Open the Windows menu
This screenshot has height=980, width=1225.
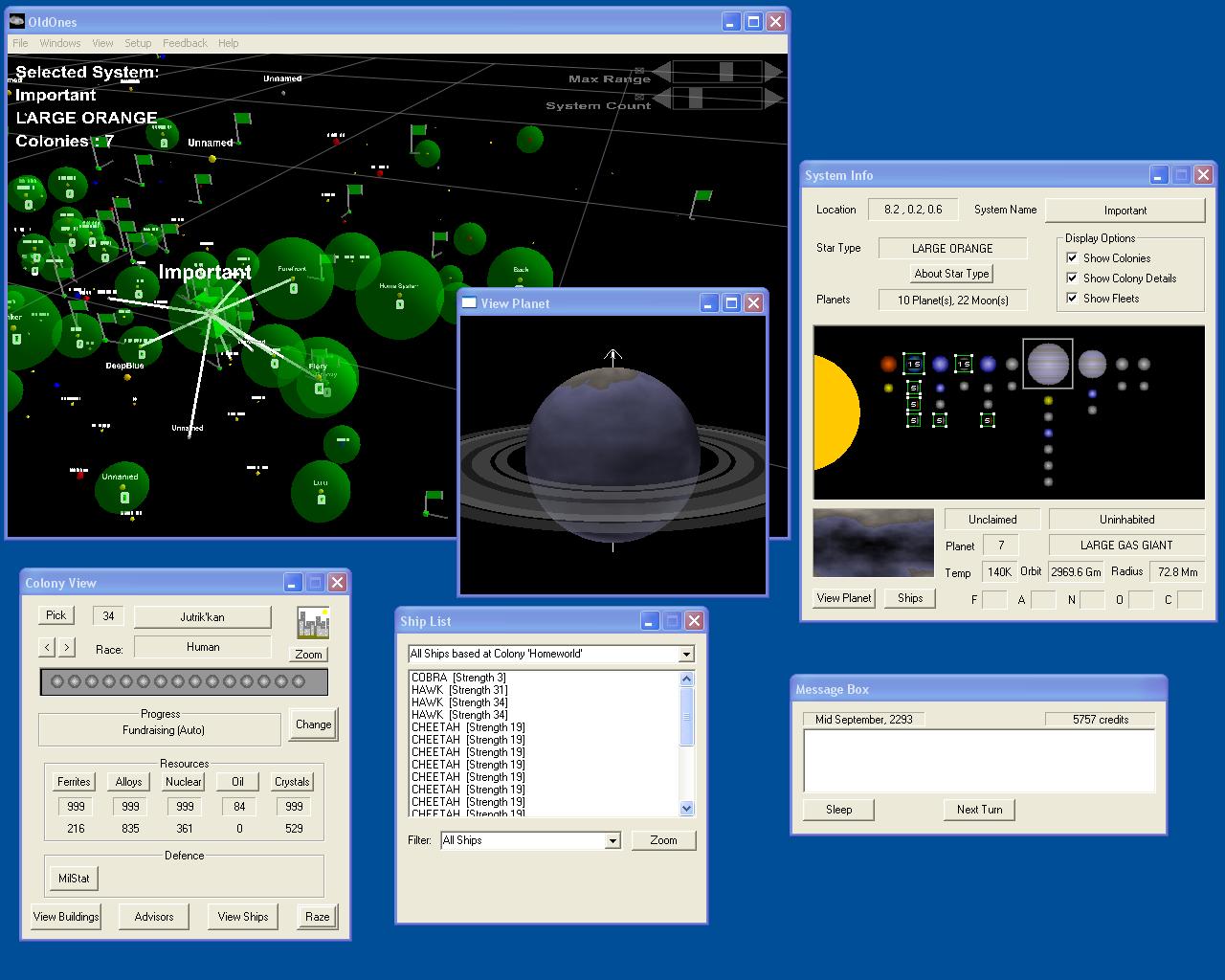(x=59, y=43)
